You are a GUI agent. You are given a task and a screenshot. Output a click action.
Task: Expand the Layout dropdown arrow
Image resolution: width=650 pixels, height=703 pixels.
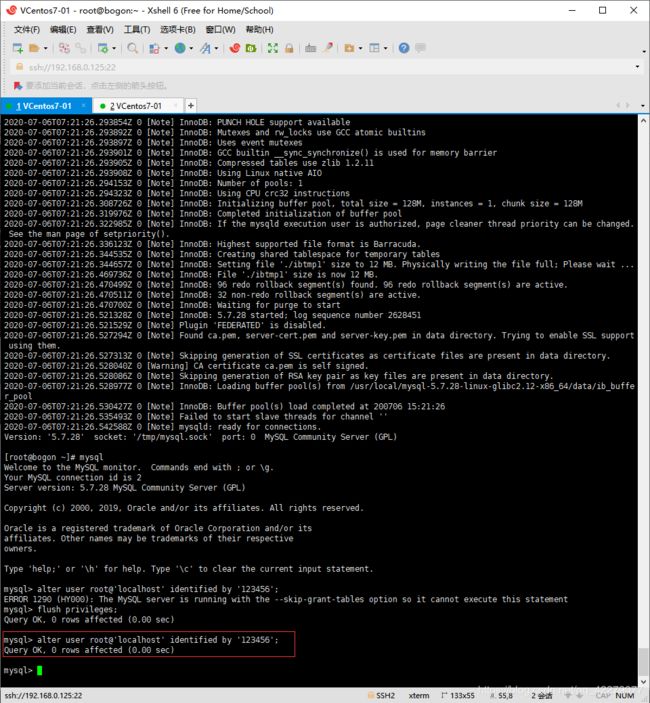pyautogui.click(x=386, y=48)
